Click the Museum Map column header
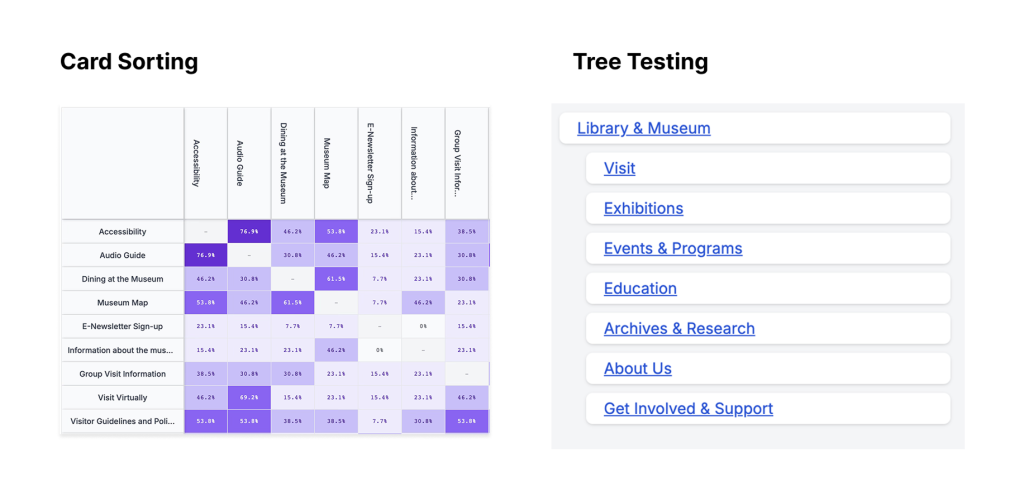This screenshot has width=1024, height=495. point(336,163)
